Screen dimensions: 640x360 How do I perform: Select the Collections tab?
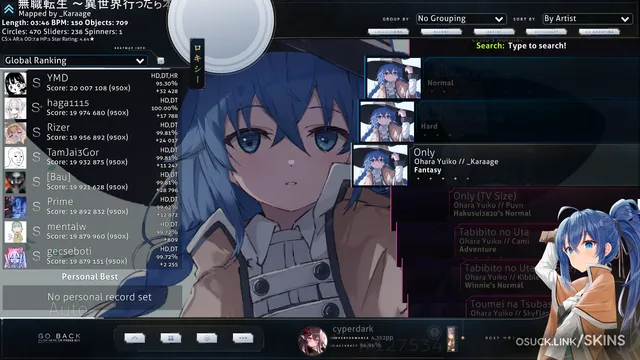pyautogui.click(x=388, y=31)
